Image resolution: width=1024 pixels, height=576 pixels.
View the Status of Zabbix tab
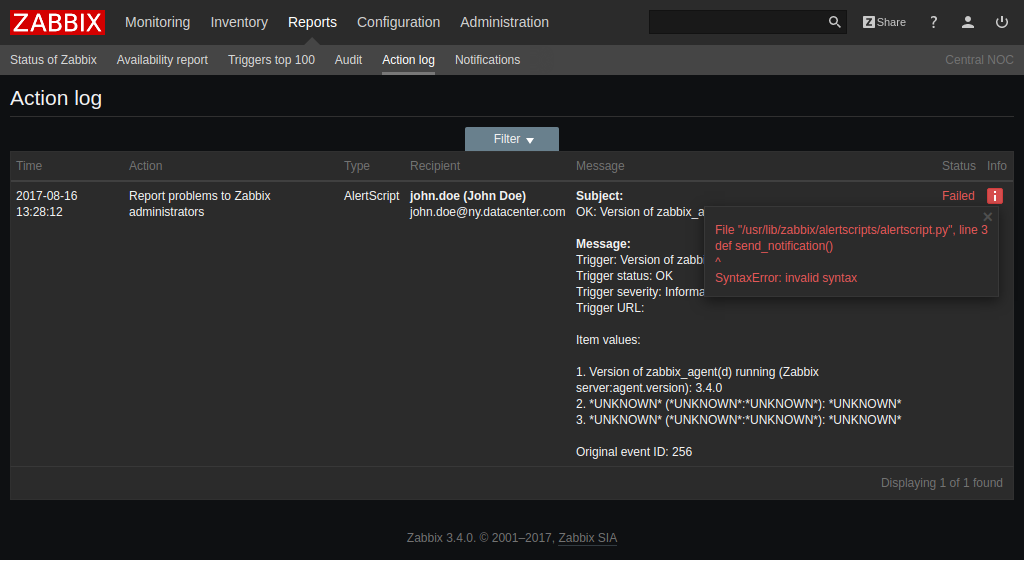coord(53,60)
